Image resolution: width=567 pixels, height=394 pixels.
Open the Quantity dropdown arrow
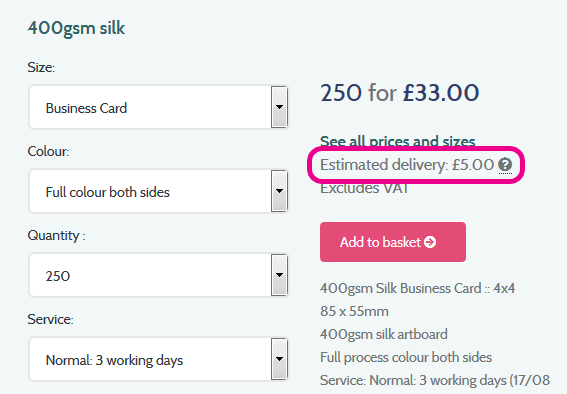point(279,275)
